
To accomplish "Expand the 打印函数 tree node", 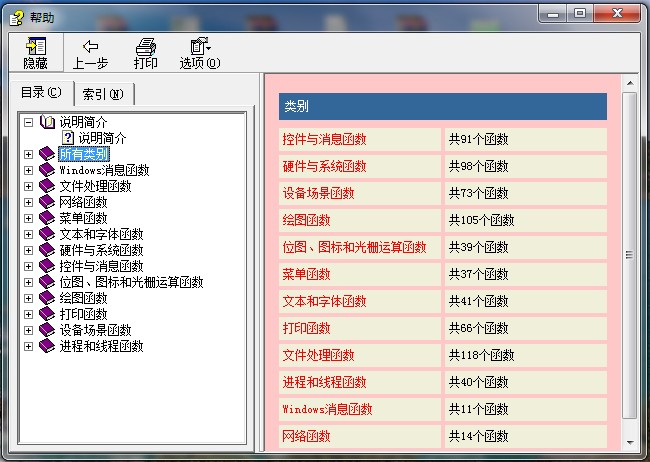I will (x=28, y=314).
